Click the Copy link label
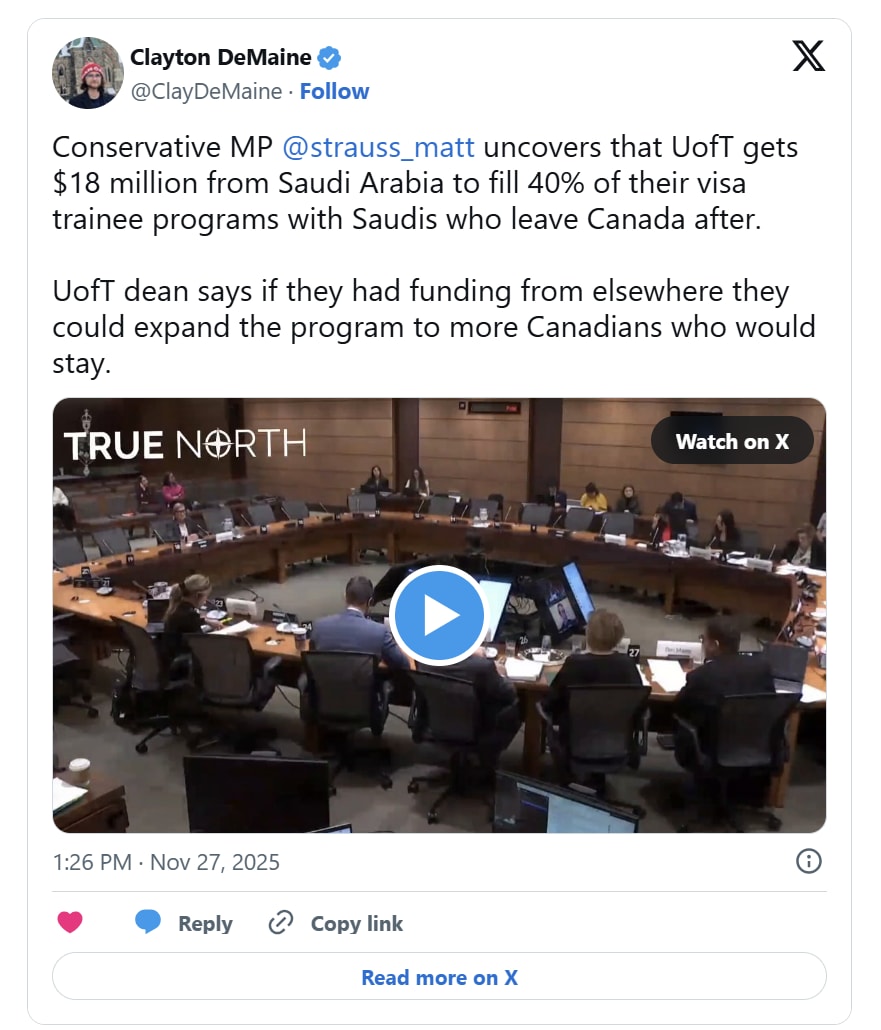Image resolution: width=881 pixels, height=1030 pixels. click(357, 923)
